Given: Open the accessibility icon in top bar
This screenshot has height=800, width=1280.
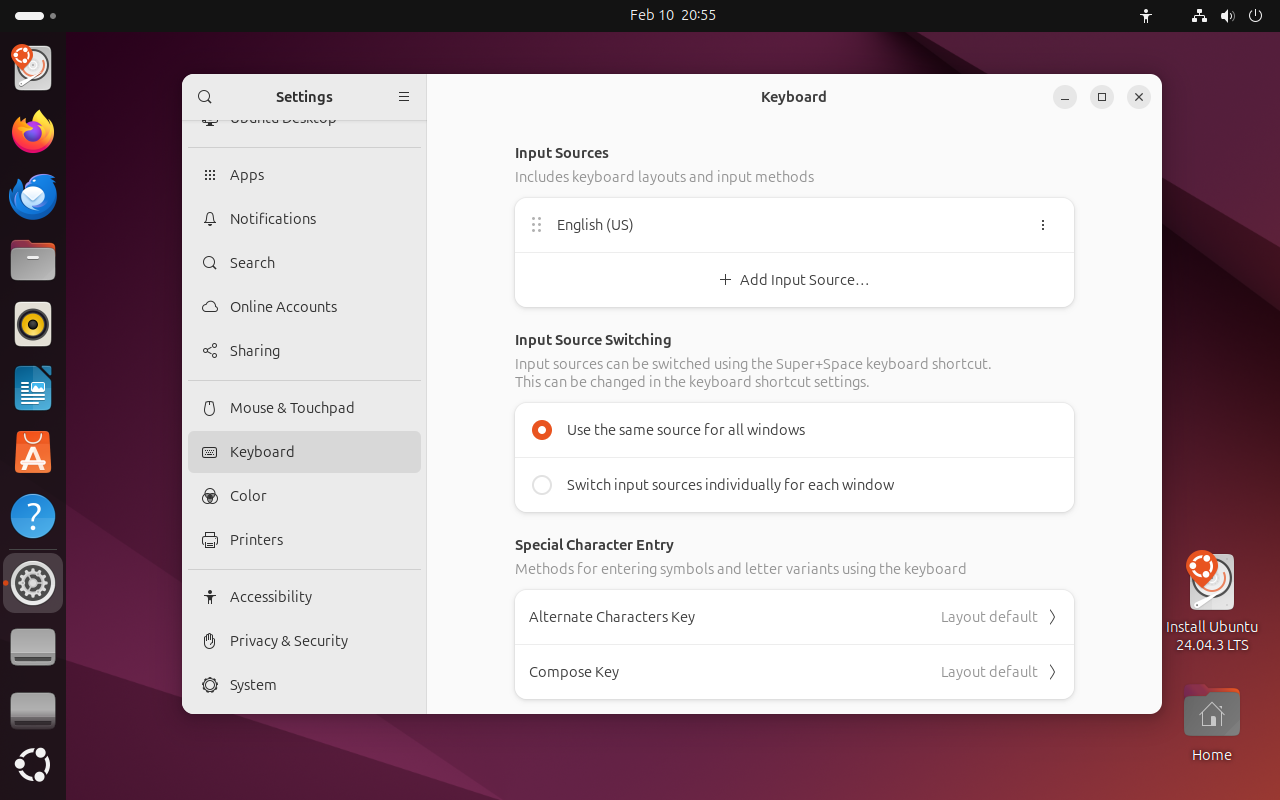Looking at the screenshot, I should point(1146,15).
